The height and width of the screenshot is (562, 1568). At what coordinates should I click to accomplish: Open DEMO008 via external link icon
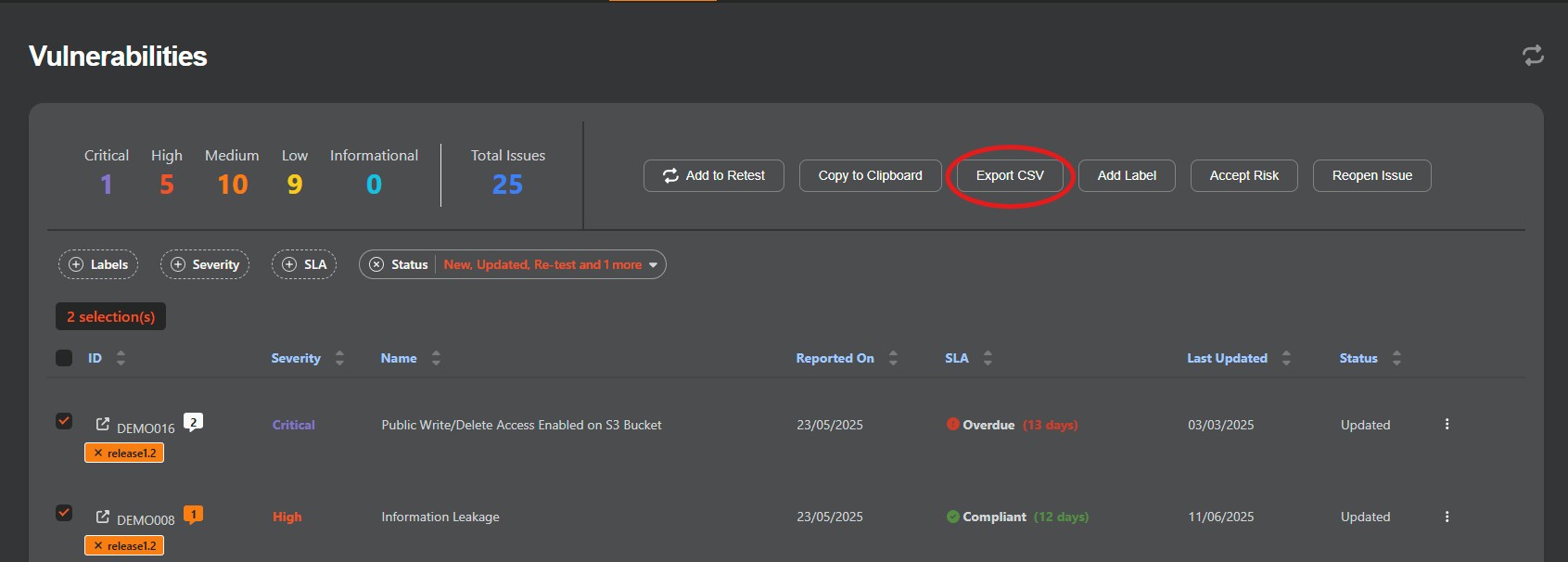pyautogui.click(x=103, y=517)
